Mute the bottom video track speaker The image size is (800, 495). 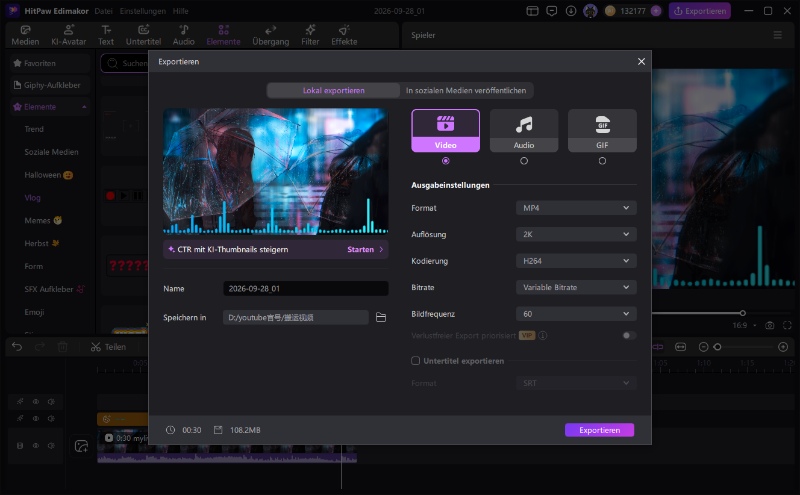tap(51, 446)
